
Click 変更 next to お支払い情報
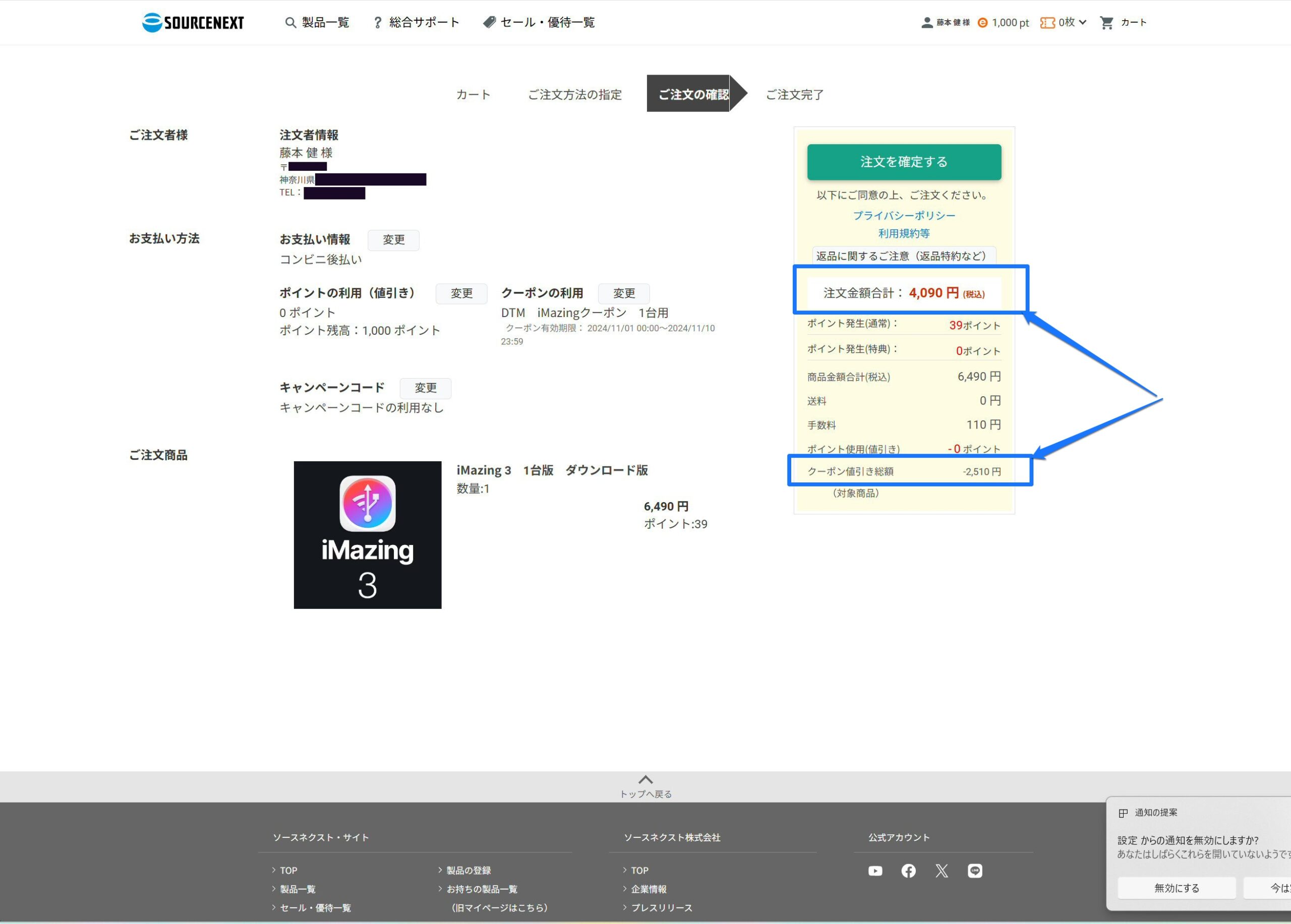point(393,240)
